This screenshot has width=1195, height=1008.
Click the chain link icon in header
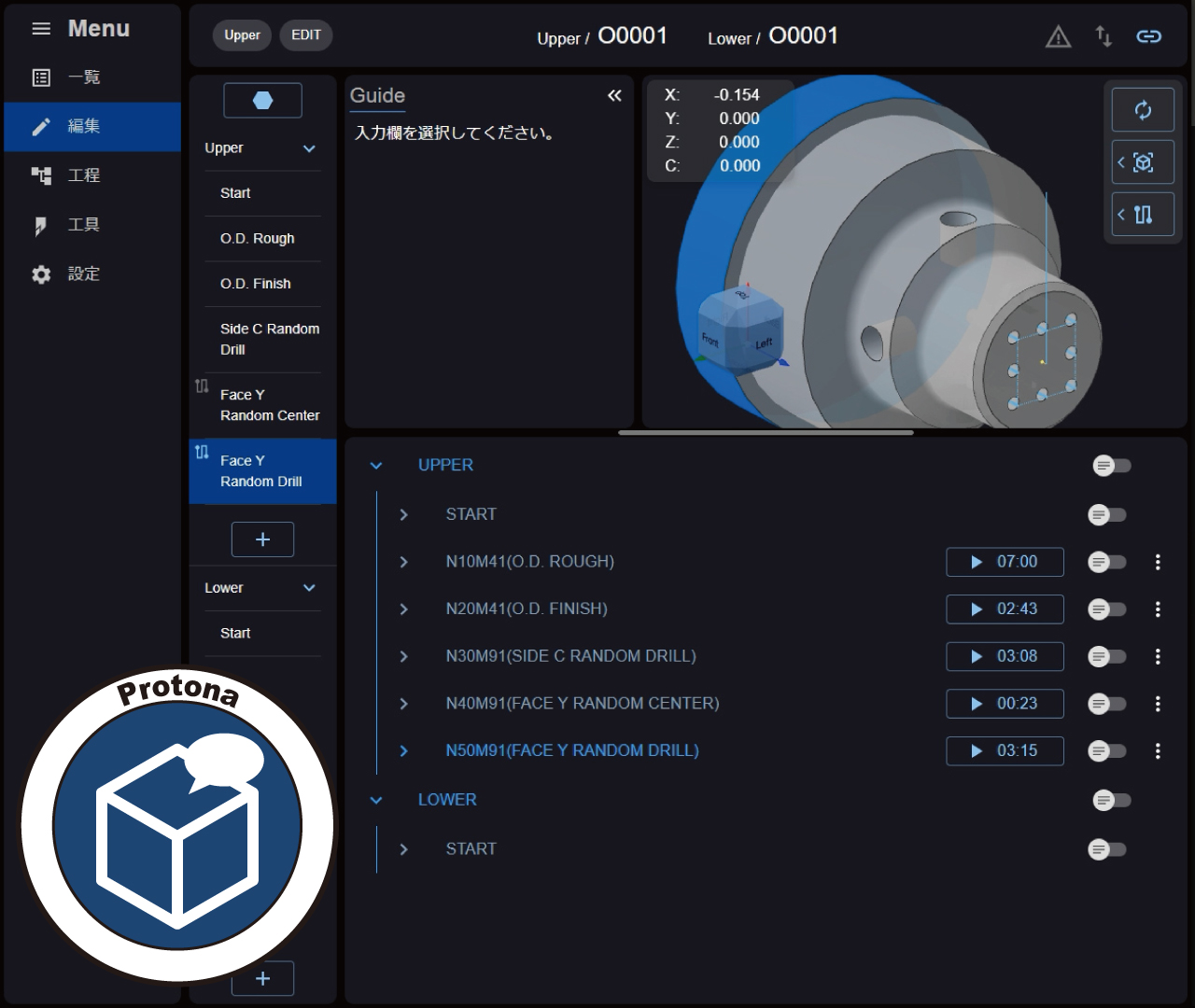click(x=1148, y=36)
